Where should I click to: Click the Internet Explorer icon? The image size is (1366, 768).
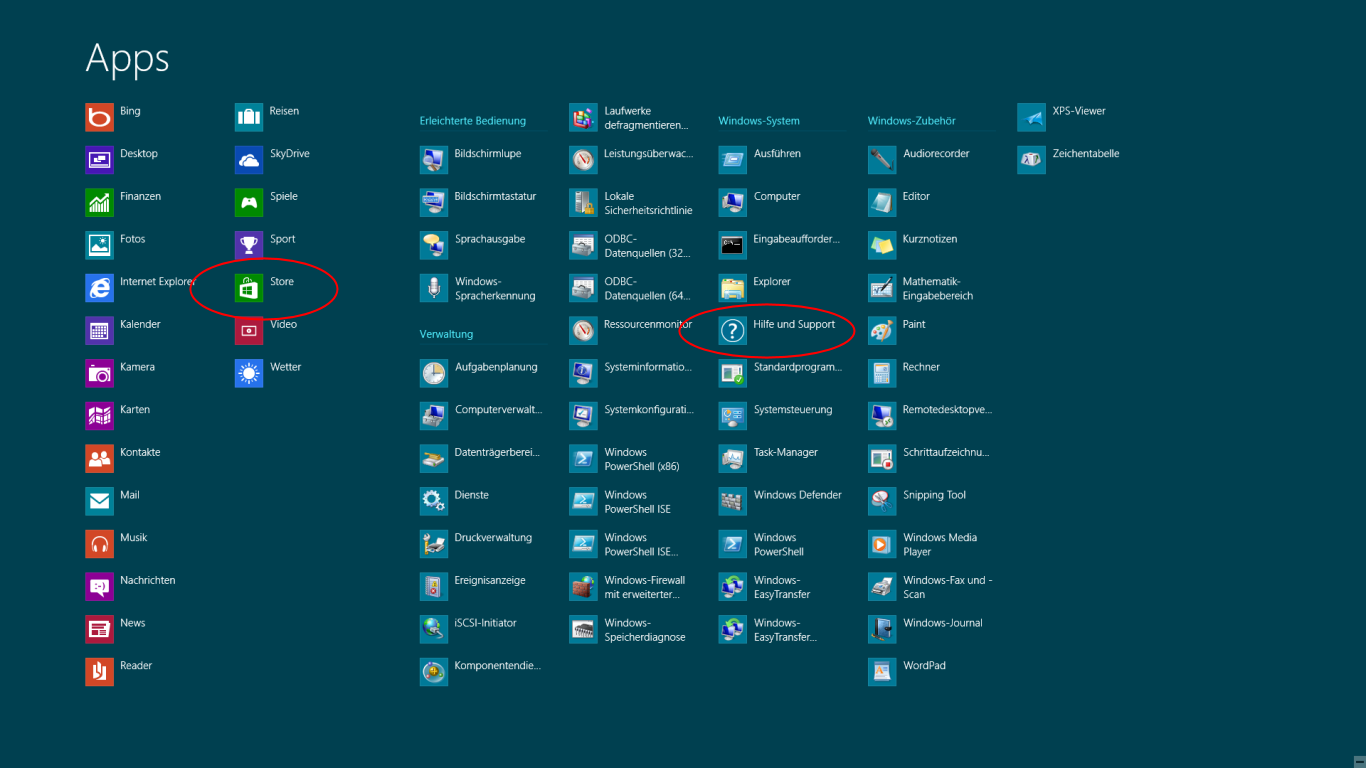click(99, 288)
